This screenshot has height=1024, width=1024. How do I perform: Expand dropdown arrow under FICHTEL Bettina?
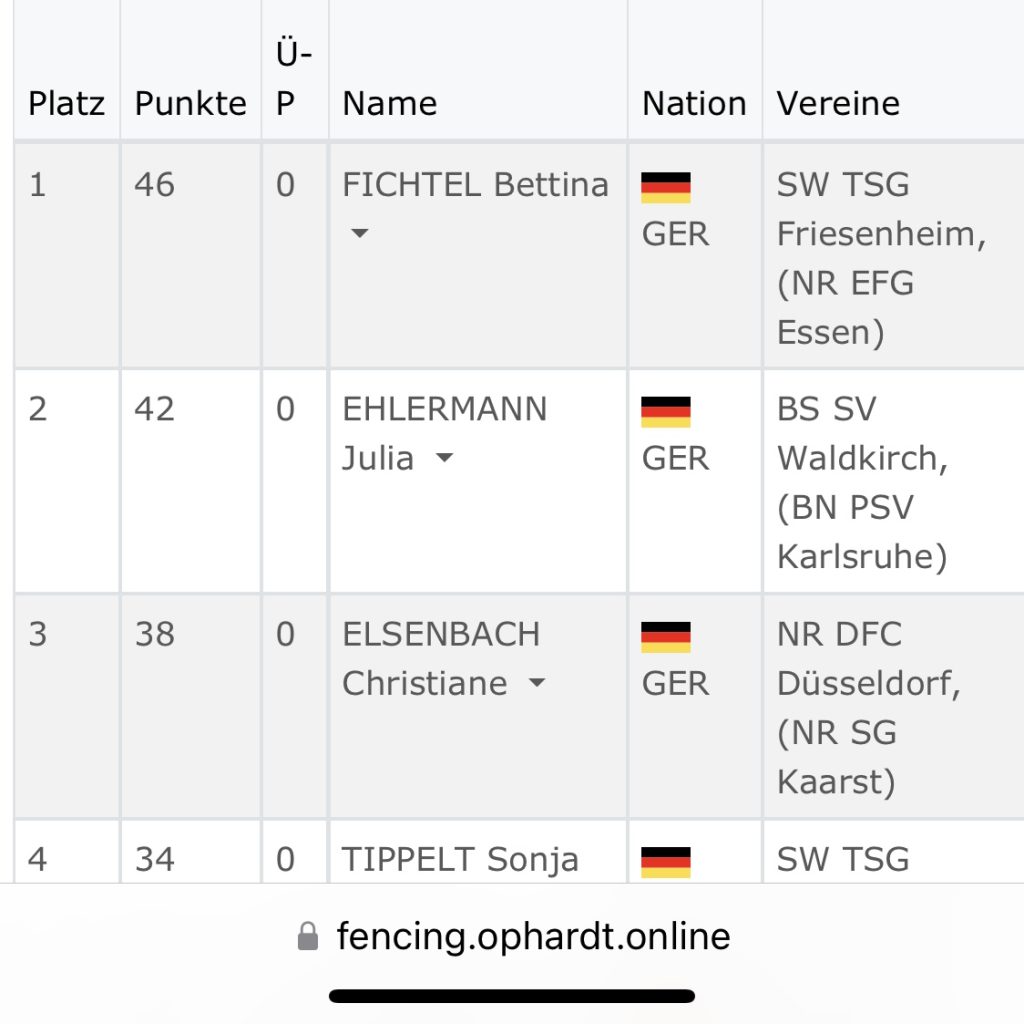click(x=359, y=233)
